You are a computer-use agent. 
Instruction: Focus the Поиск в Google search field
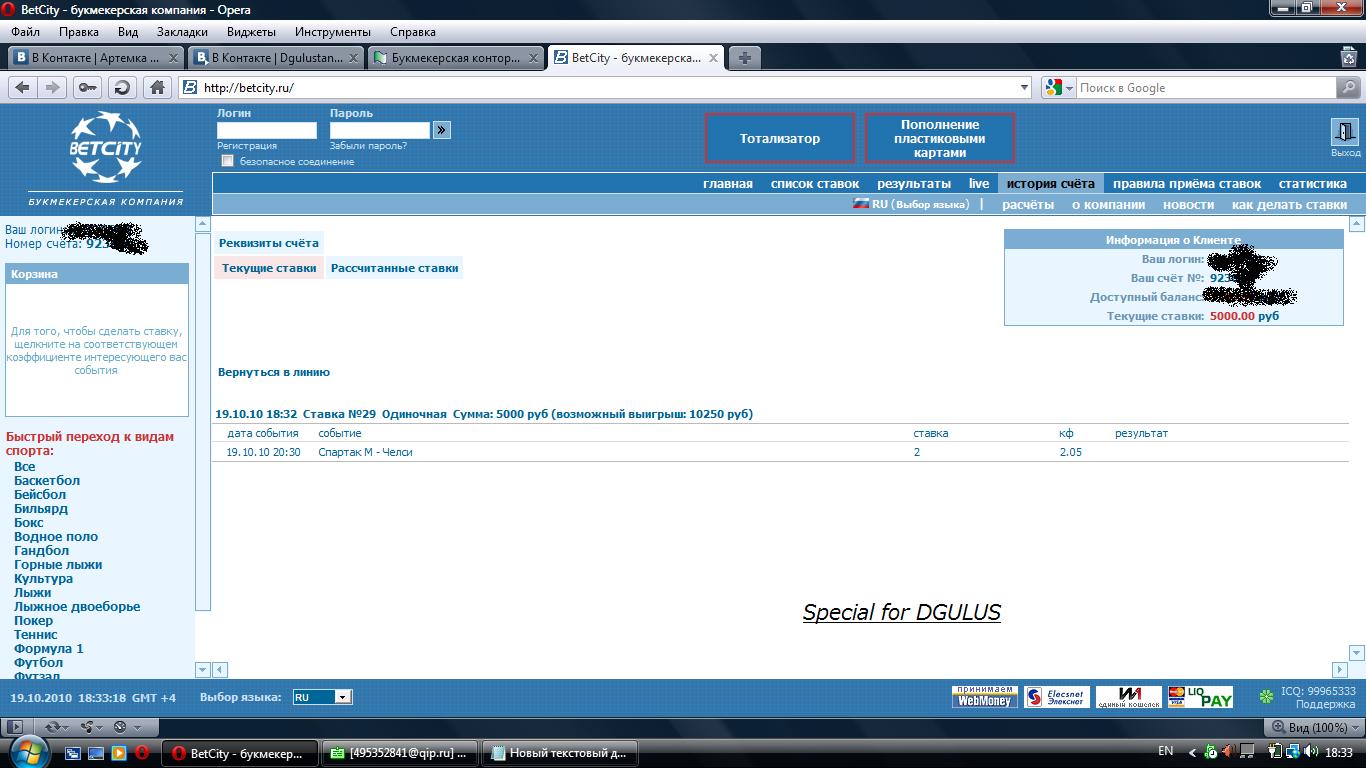1205,87
